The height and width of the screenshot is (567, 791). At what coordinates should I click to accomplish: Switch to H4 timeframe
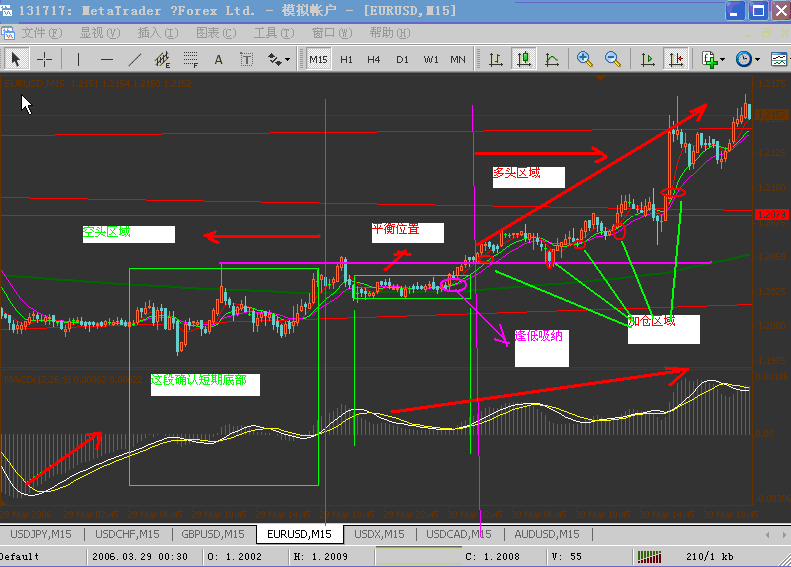click(x=373, y=60)
